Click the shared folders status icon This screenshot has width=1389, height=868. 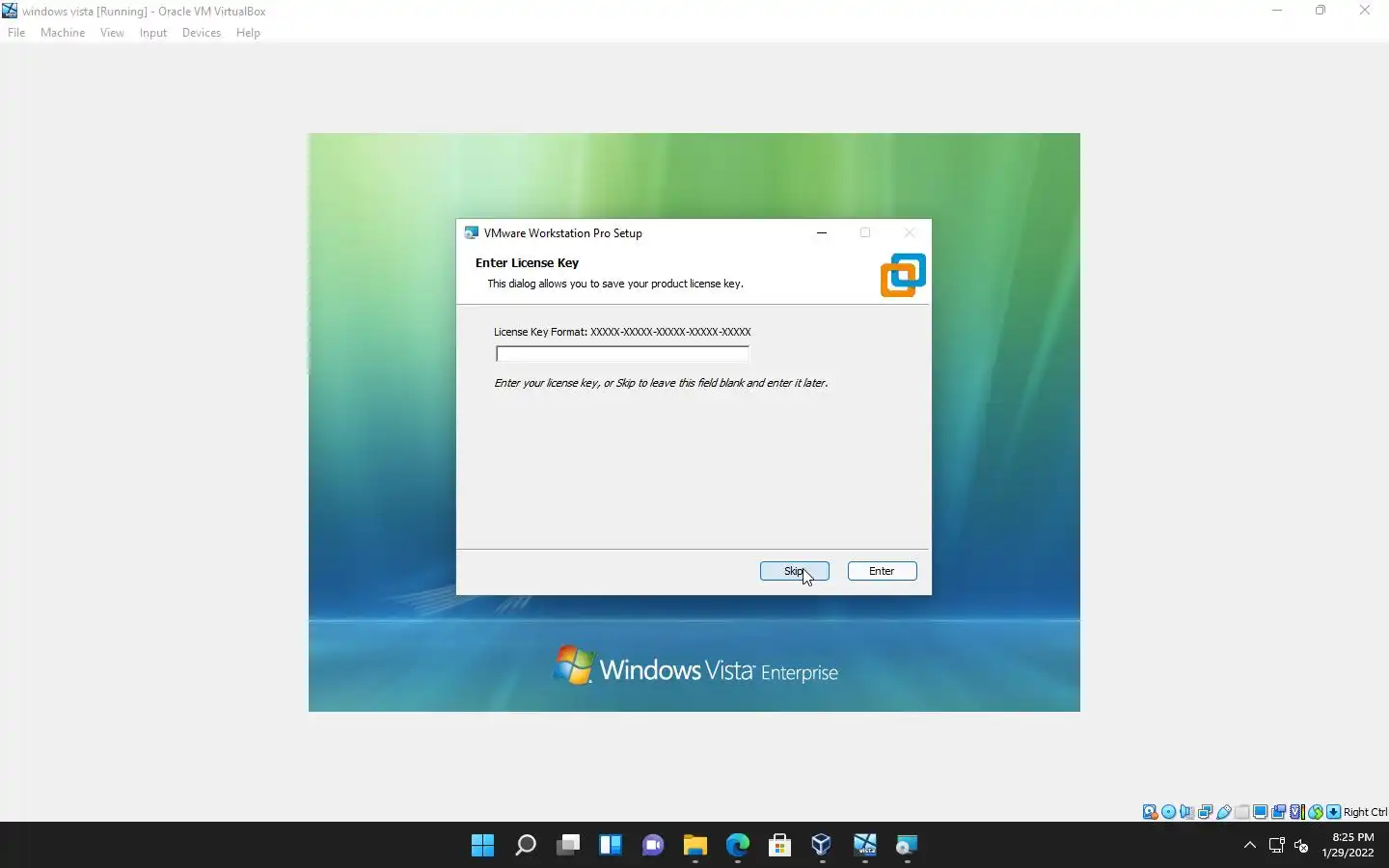tap(1242, 812)
